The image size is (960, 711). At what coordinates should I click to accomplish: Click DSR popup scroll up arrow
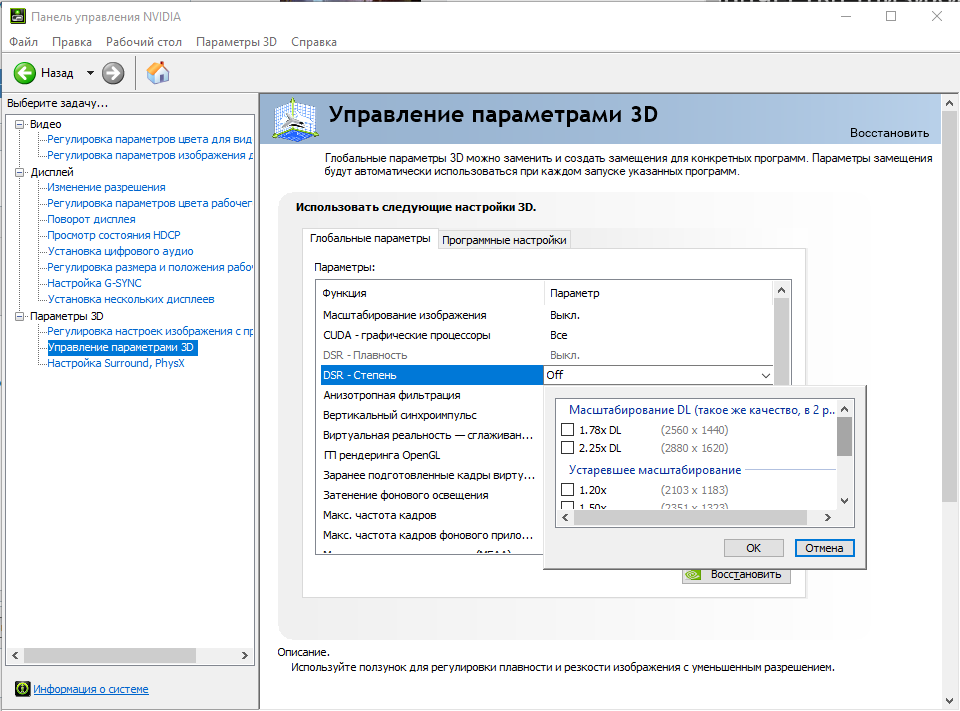[844, 409]
